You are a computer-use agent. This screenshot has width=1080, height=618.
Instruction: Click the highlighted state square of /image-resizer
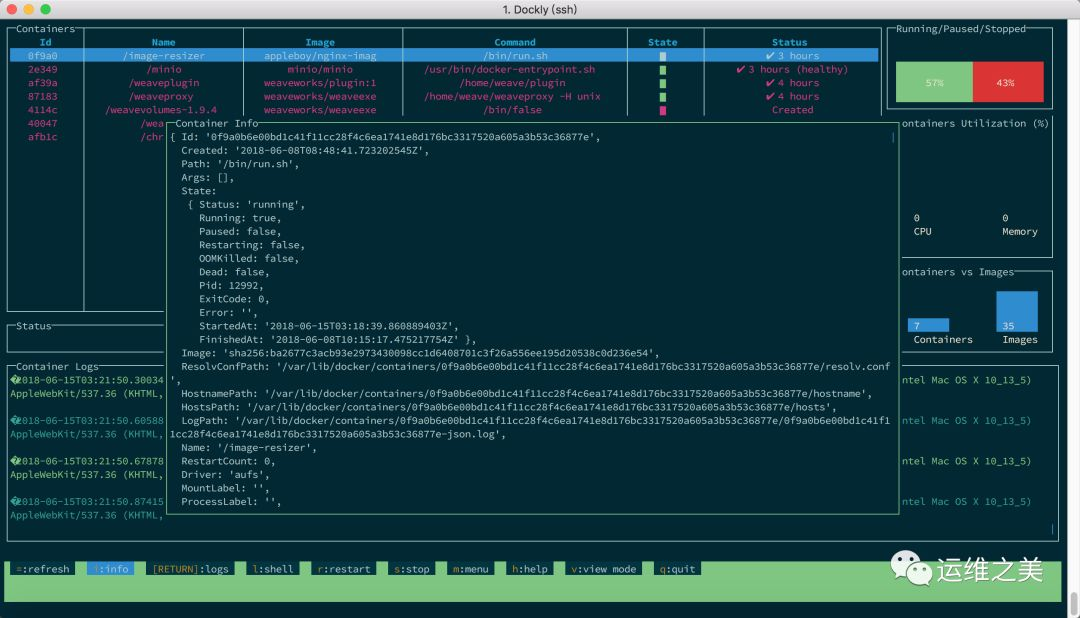click(663, 56)
